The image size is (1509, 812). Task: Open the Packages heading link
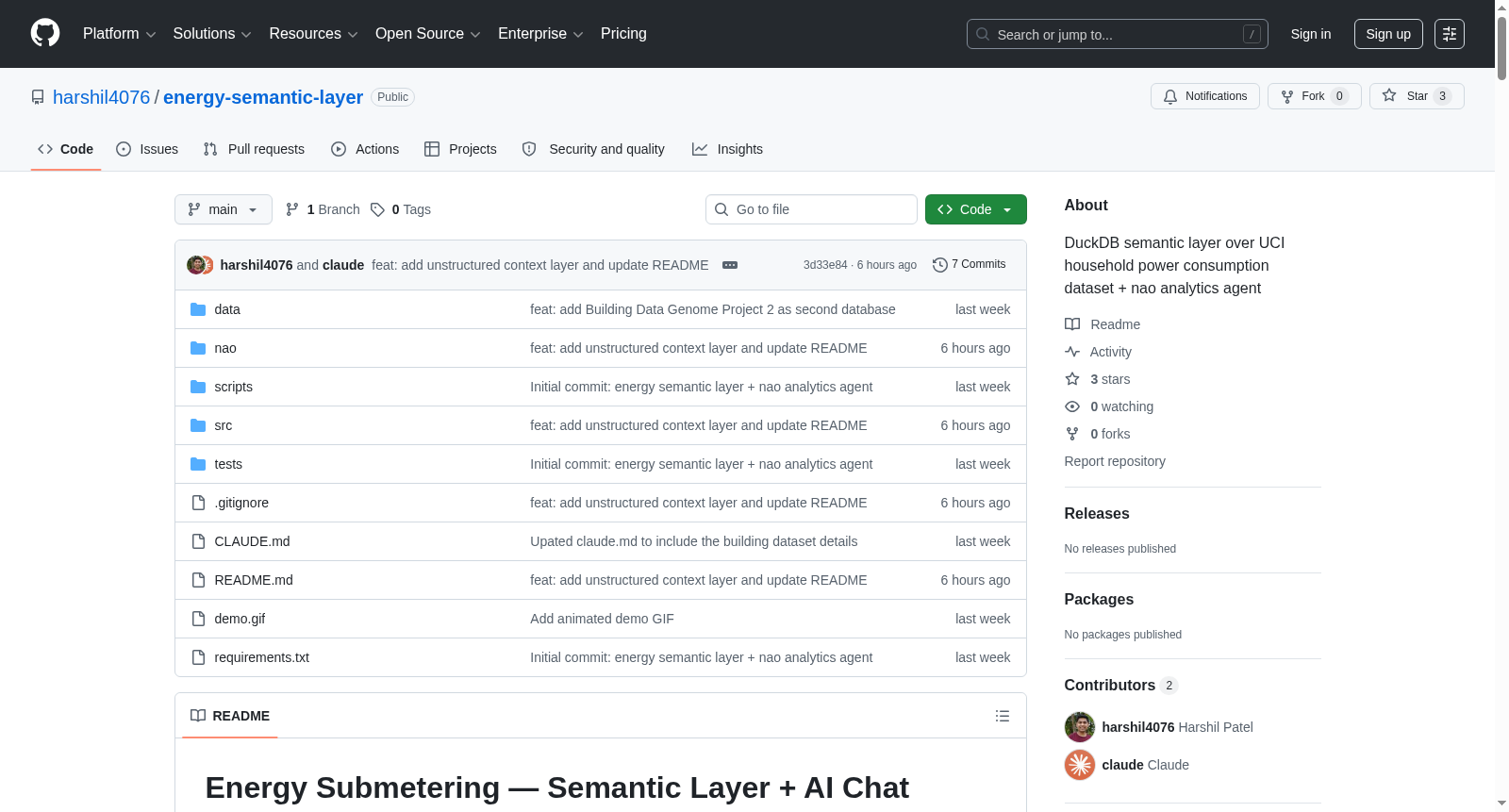click(x=1099, y=600)
